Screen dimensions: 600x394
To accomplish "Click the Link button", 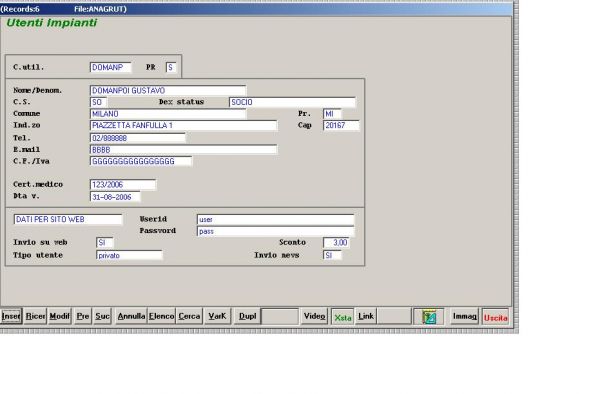I will coord(366,316).
